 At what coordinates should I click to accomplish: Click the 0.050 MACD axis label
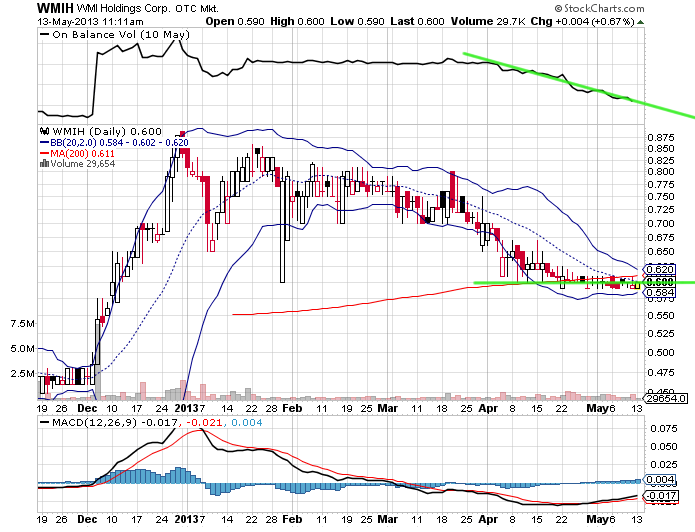[664, 447]
